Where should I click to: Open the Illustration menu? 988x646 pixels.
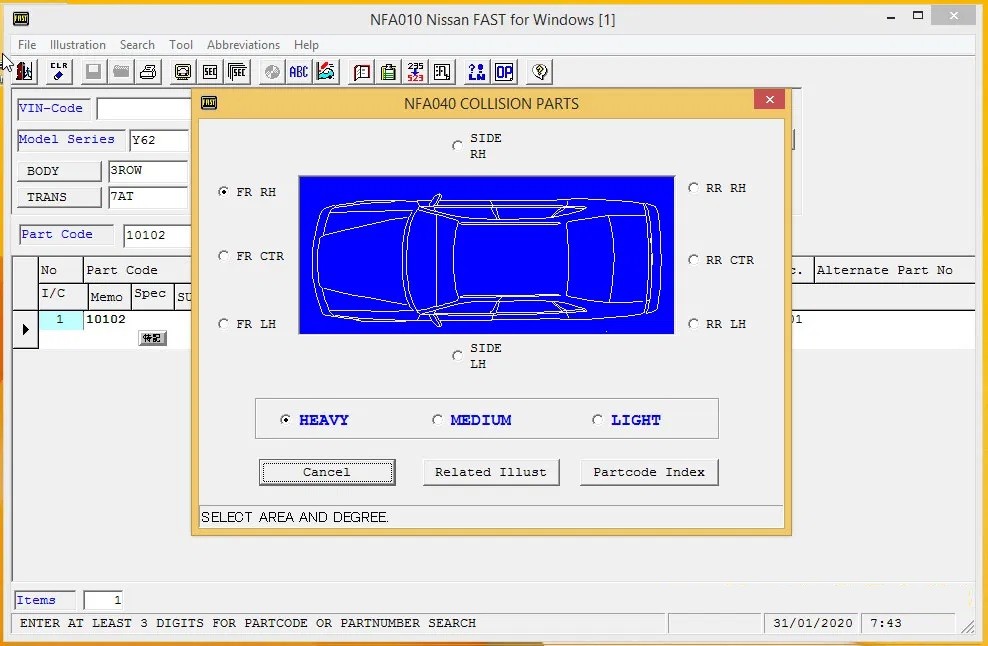[x=77, y=45]
